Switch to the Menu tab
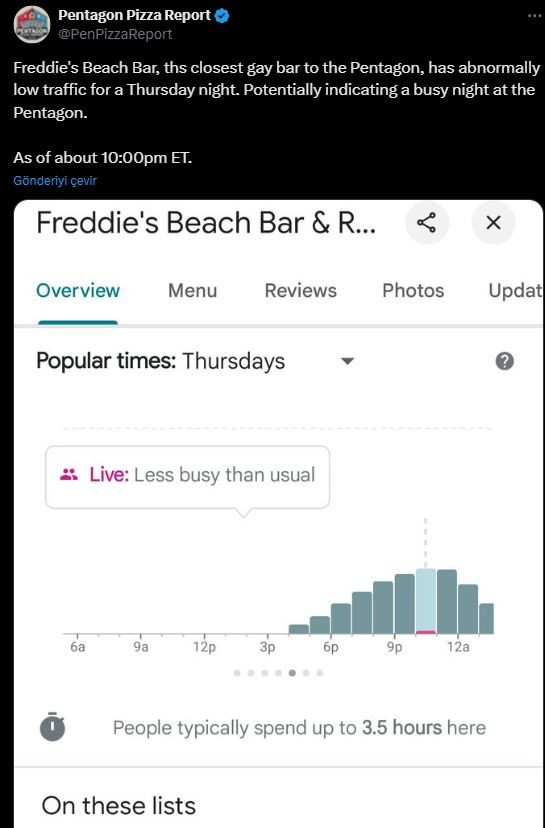The image size is (545, 828). 192,290
